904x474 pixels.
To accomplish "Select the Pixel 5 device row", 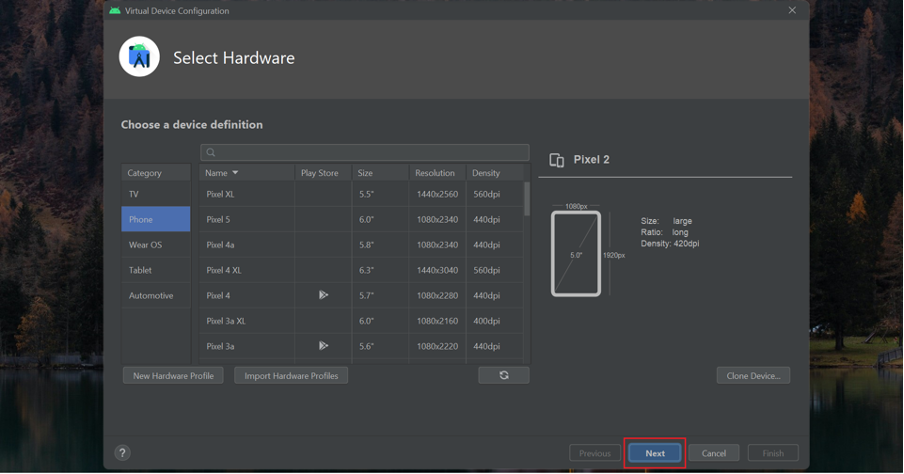I will pyautogui.click(x=361, y=219).
